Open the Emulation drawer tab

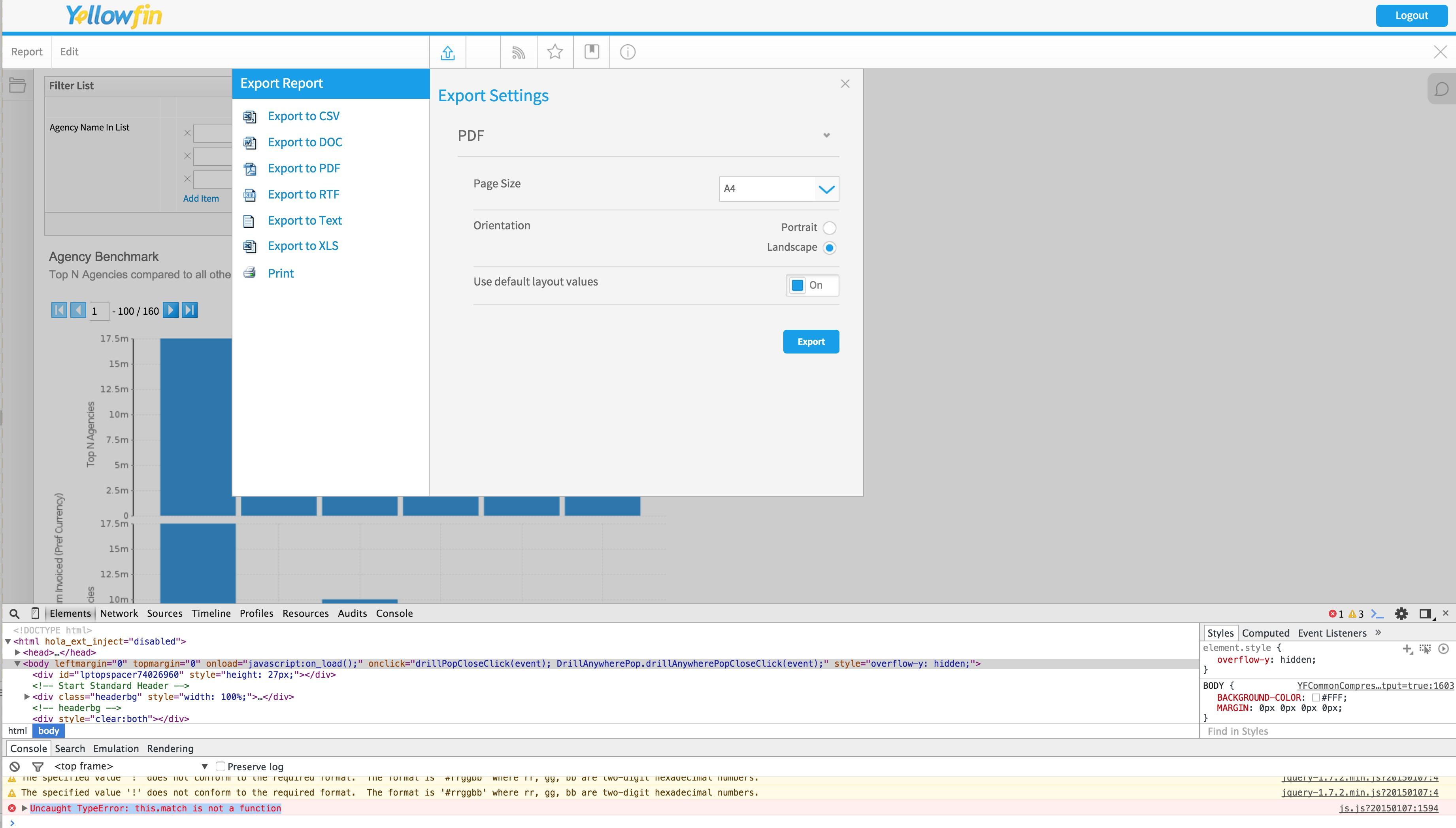pos(116,749)
